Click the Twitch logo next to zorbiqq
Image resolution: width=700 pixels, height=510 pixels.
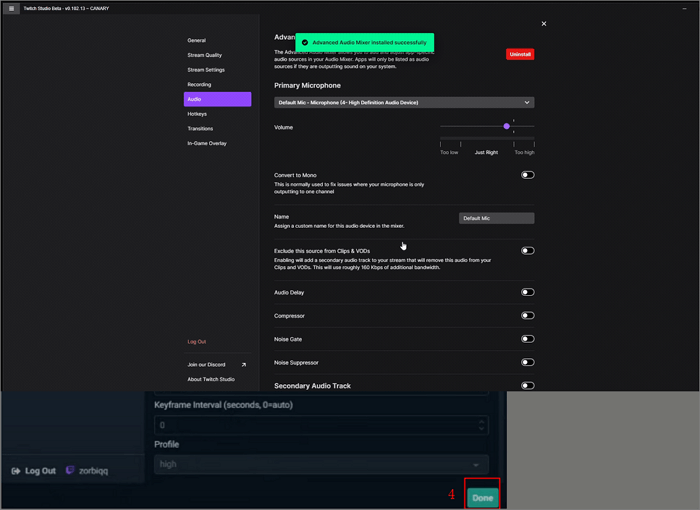tap(70, 470)
